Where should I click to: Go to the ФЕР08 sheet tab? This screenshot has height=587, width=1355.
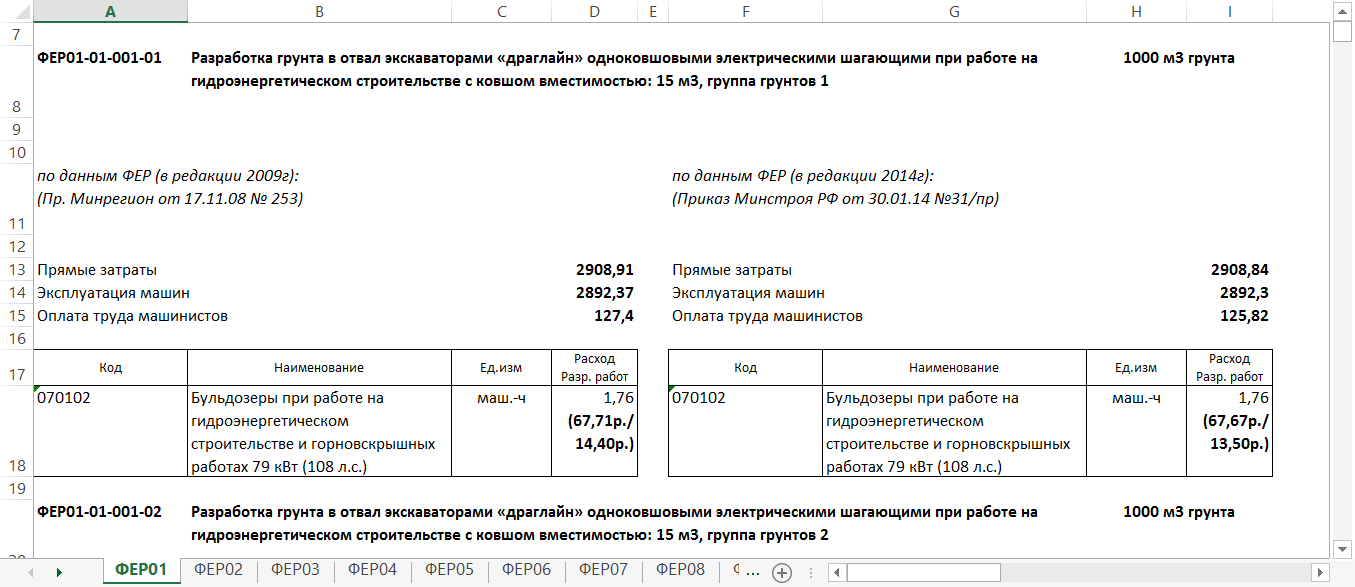[680, 570]
